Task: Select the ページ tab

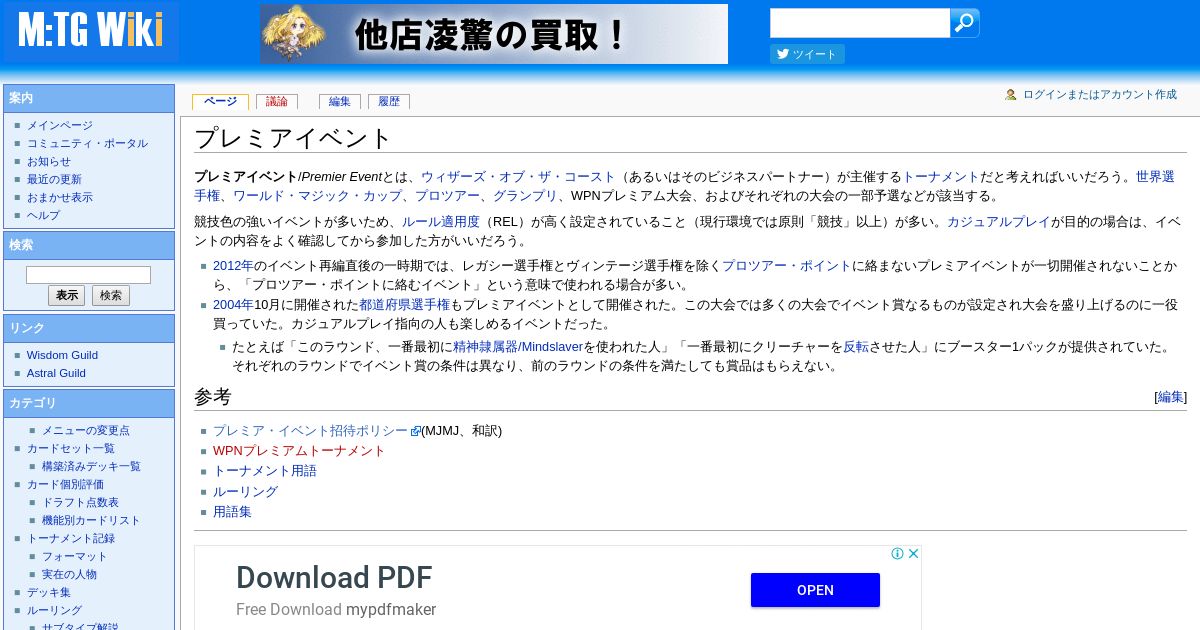Action: pyautogui.click(x=220, y=101)
